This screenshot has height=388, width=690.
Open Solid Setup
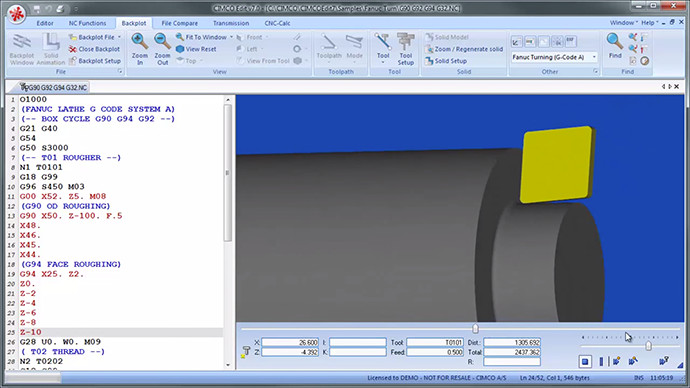click(x=446, y=61)
